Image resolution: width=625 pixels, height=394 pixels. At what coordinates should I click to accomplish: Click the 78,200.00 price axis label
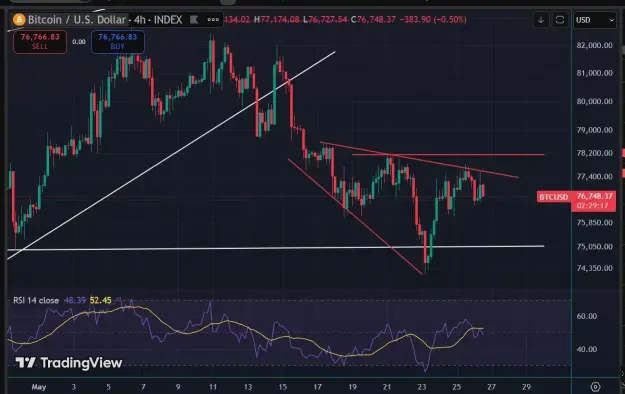594,153
